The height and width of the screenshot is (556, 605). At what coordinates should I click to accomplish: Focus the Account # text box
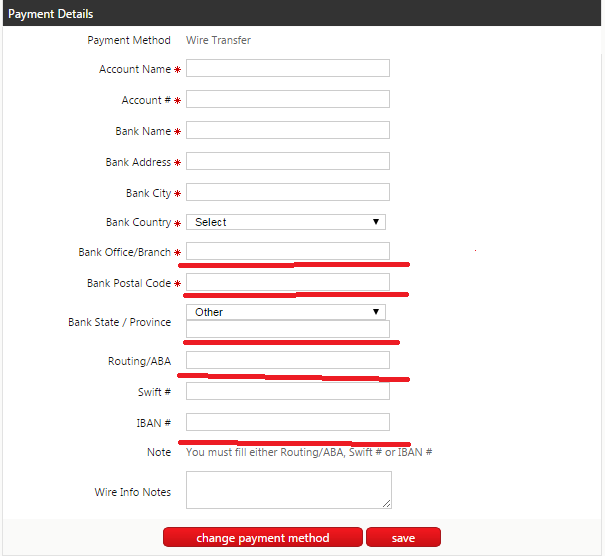click(287, 100)
